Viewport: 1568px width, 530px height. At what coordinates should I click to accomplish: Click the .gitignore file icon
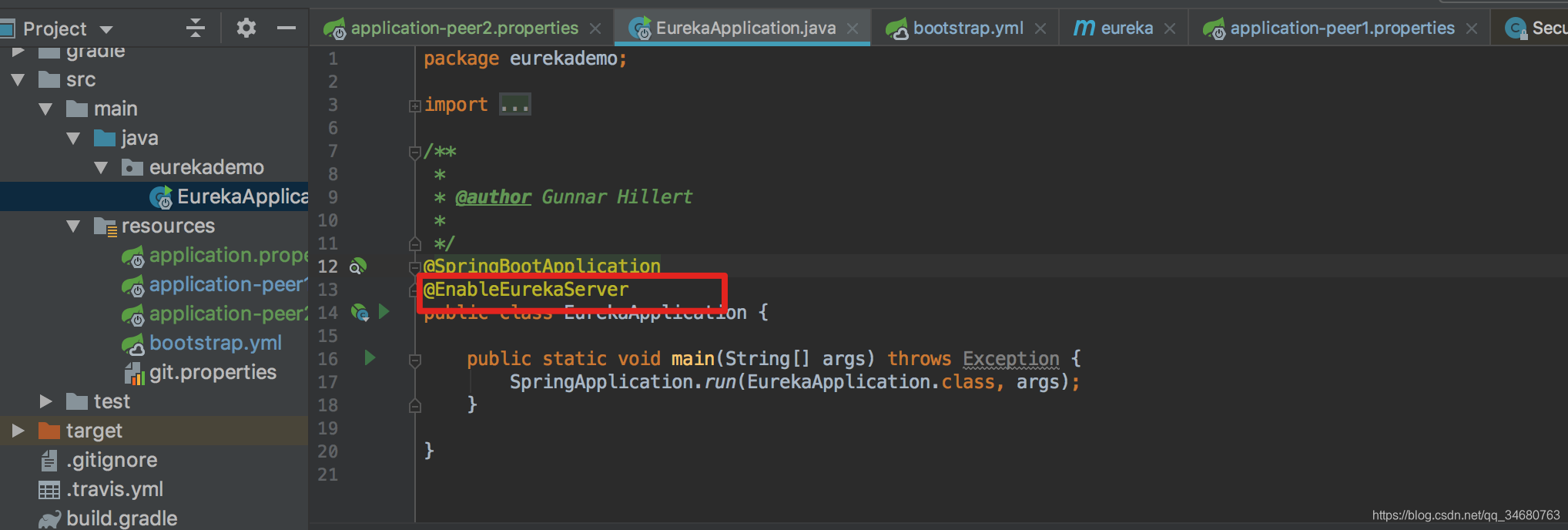(49, 461)
